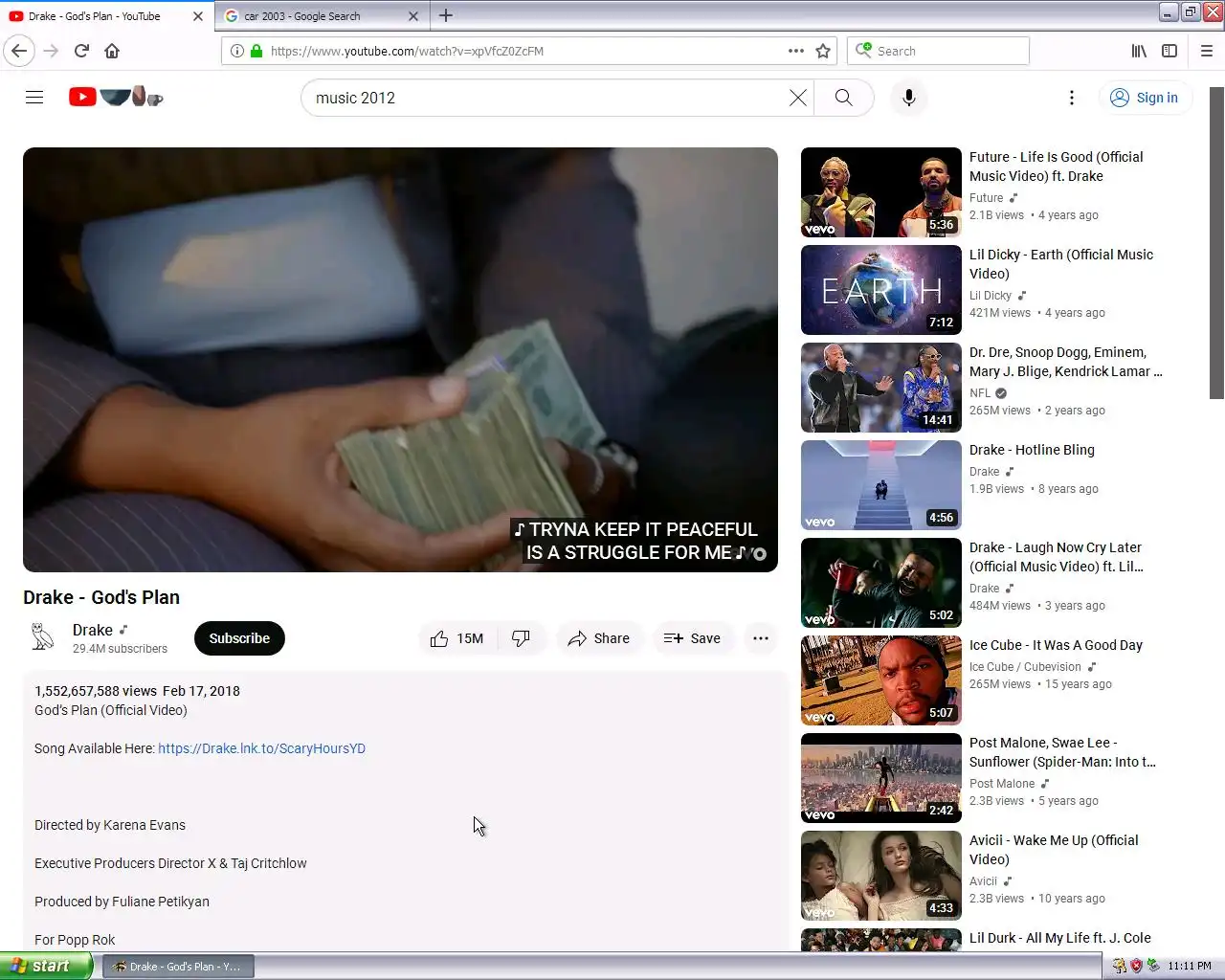Image resolution: width=1225 pixels, height=980 pixels.
Task: Click the red shield tray icon
Action: click(x=1136, y=966)
